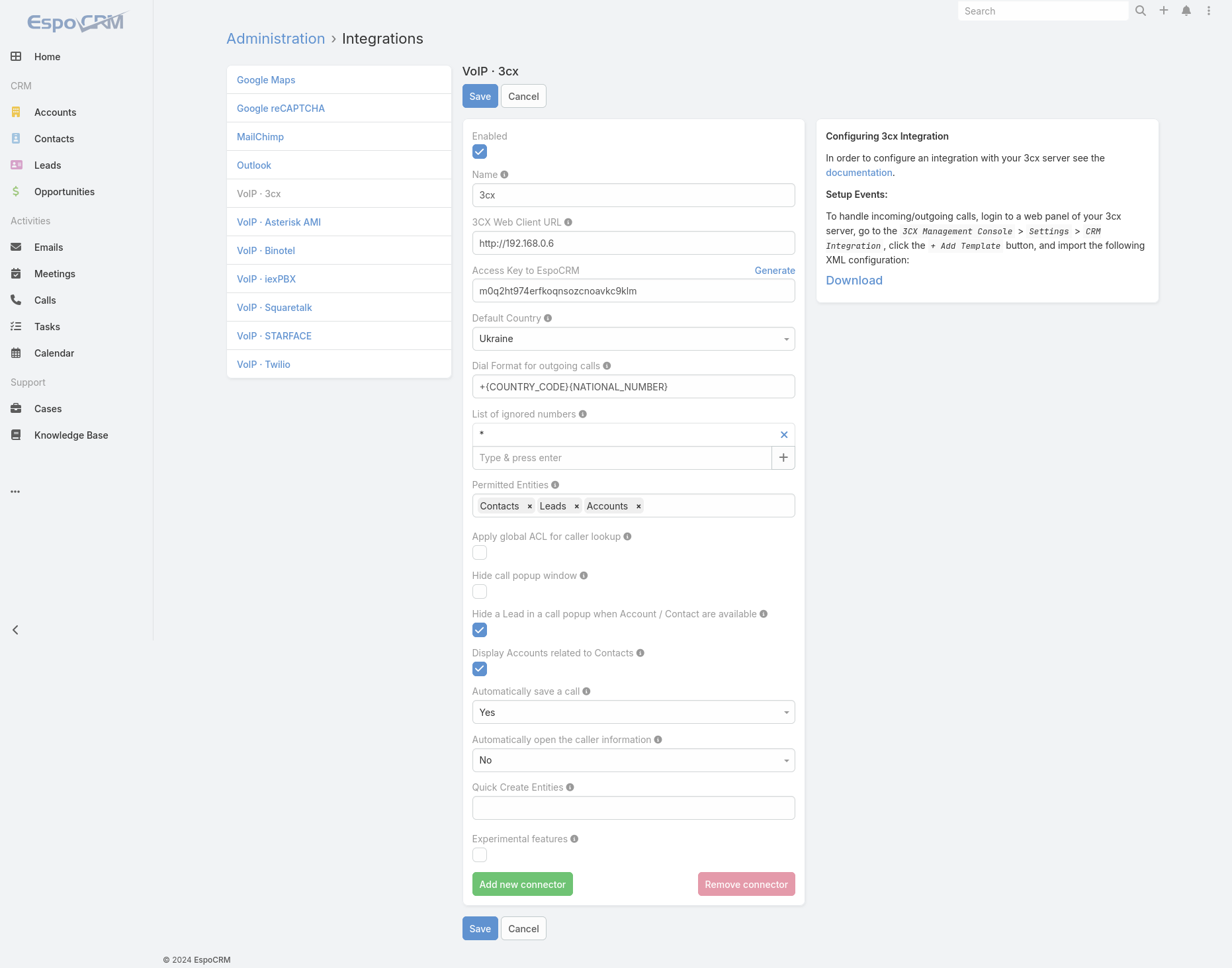Click the Calls phone icon

[16, 300]
